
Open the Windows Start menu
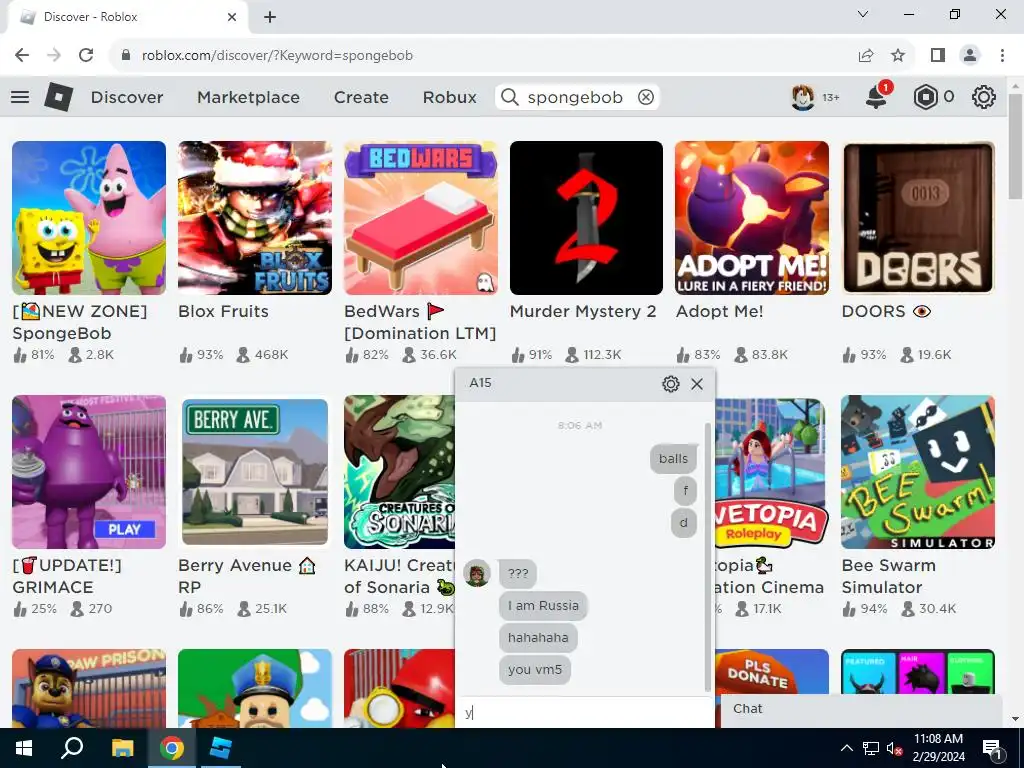(24, 748)
